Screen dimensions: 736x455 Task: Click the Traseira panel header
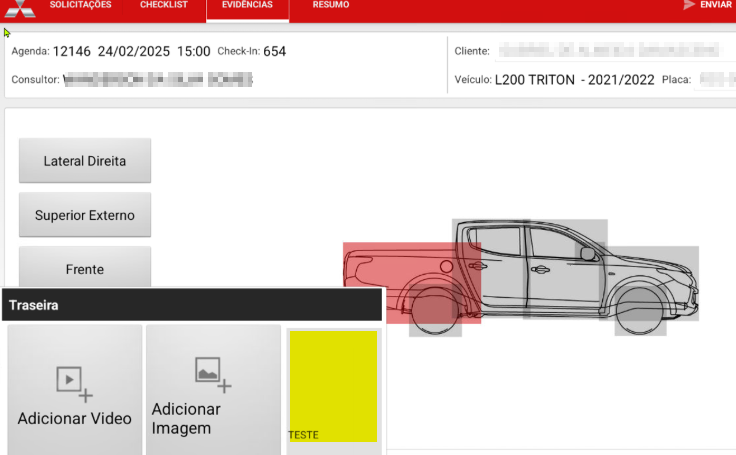pyautogui.click(x=192, y=305)
